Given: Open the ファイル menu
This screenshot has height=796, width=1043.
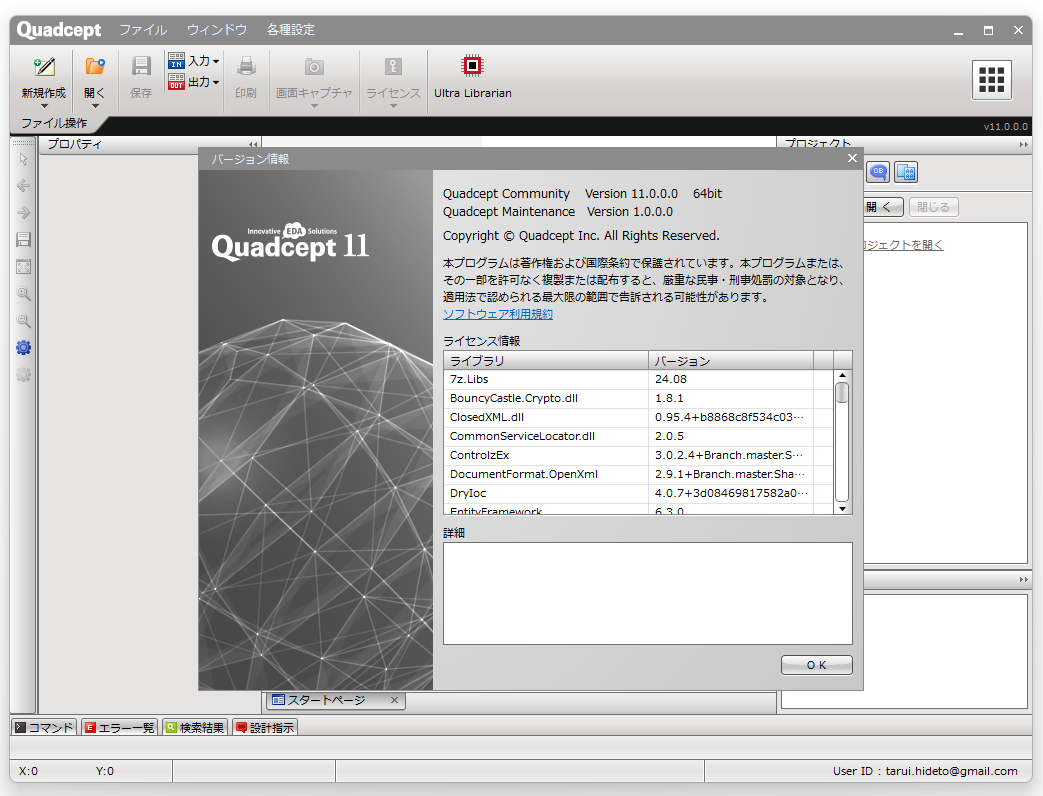Looking at the screenshot, I should [x=142, y=30].
